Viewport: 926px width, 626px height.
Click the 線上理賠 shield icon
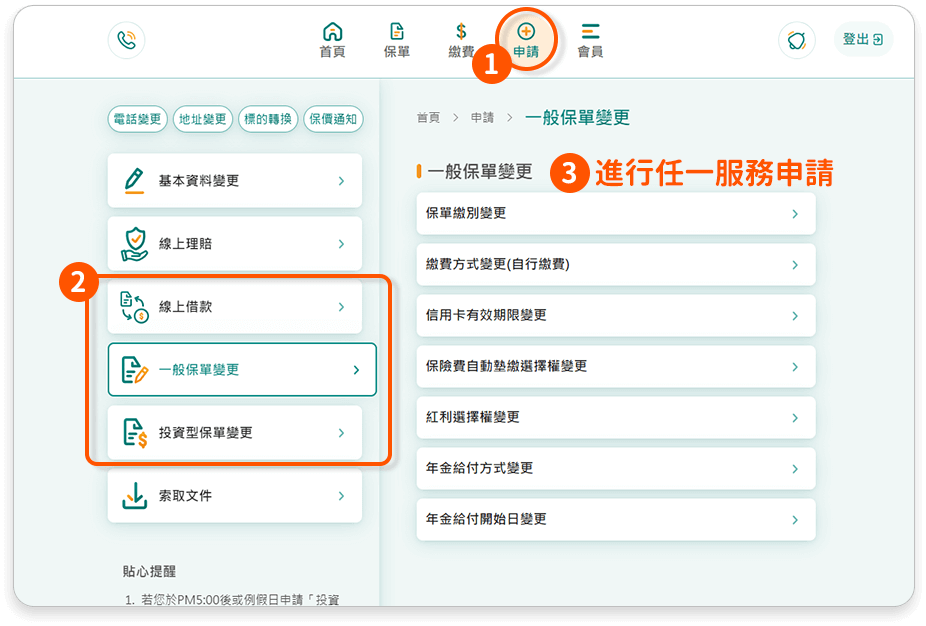(x=134, y=243)
